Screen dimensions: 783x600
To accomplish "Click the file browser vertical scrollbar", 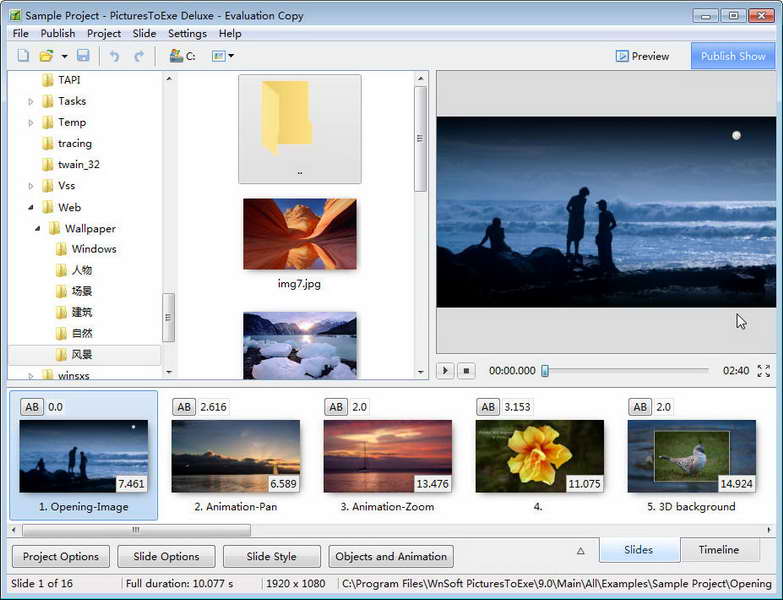I will [x=420, y=139].
